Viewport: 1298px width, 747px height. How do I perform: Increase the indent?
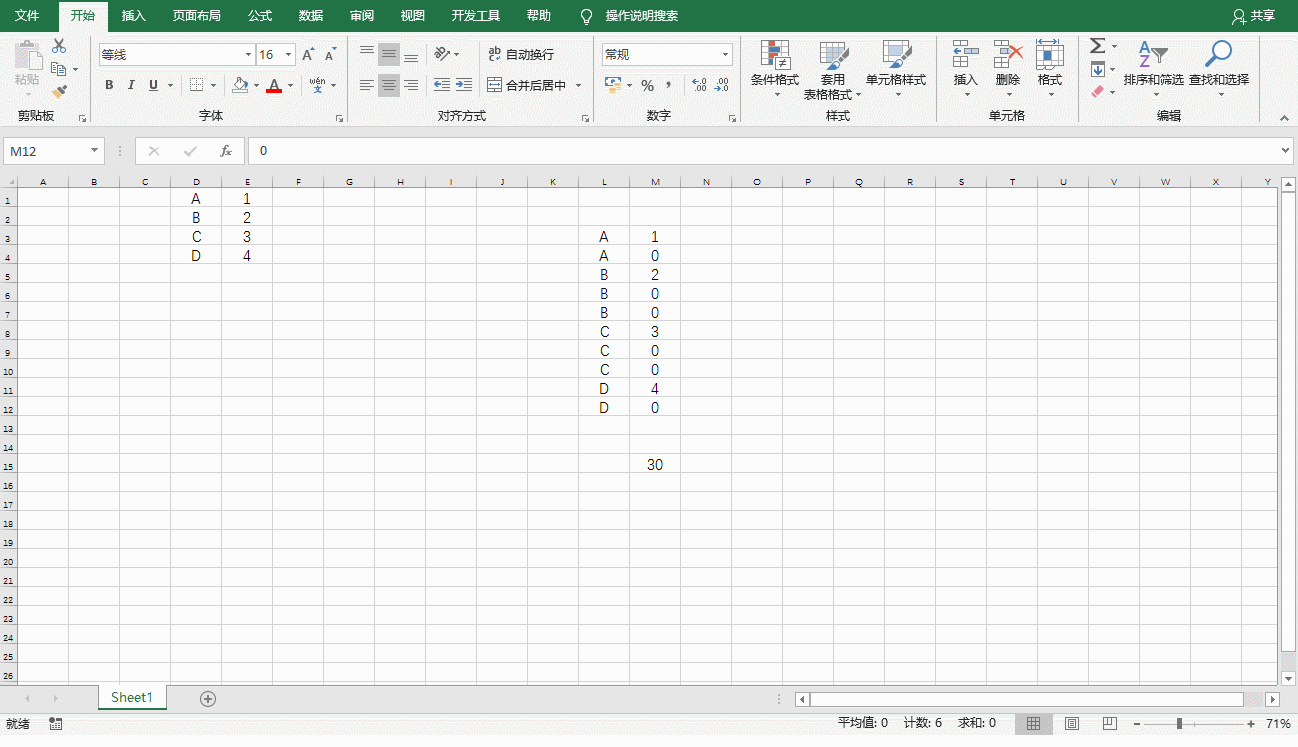pos(464,85)
